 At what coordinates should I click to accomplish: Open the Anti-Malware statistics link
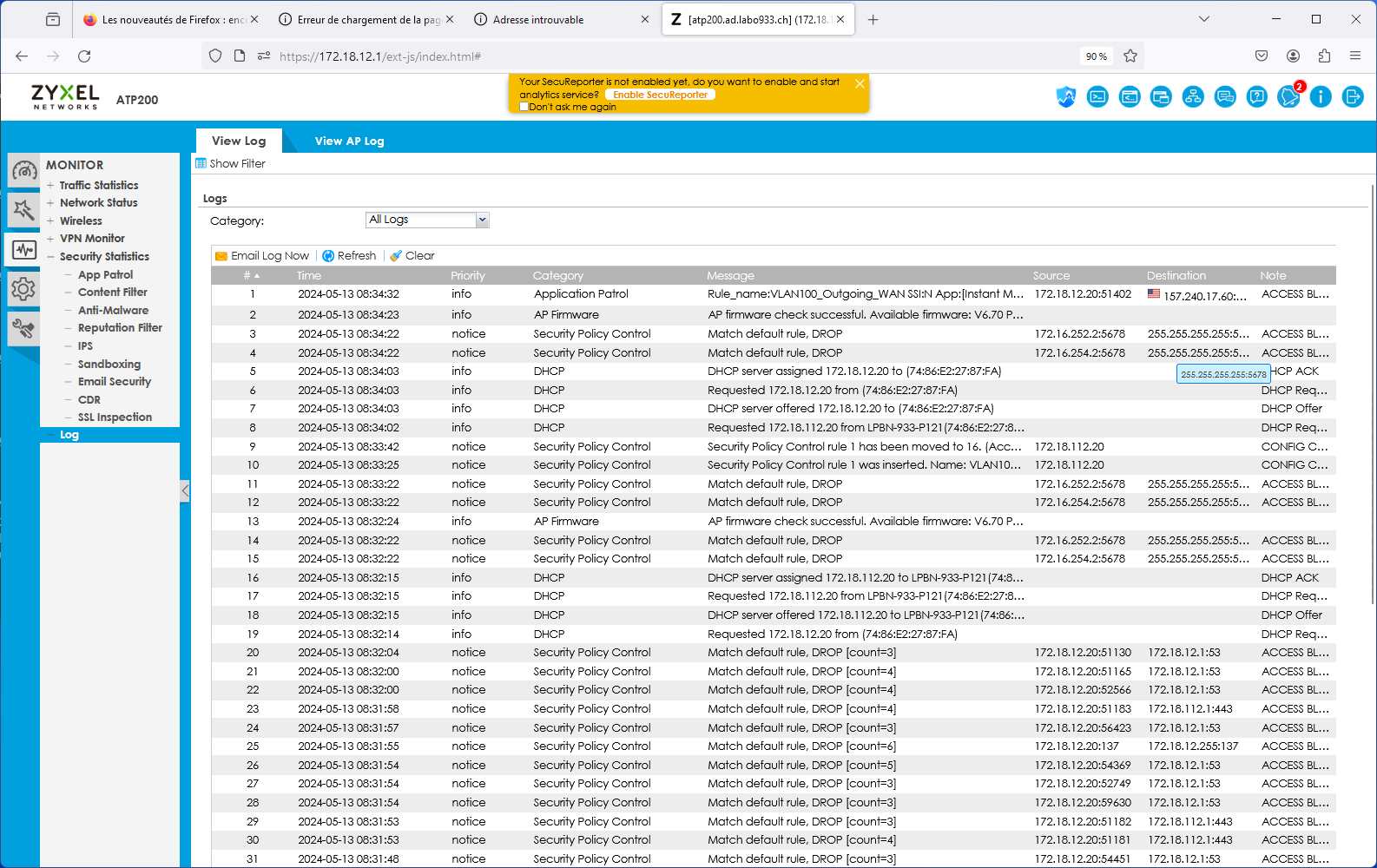113,311
